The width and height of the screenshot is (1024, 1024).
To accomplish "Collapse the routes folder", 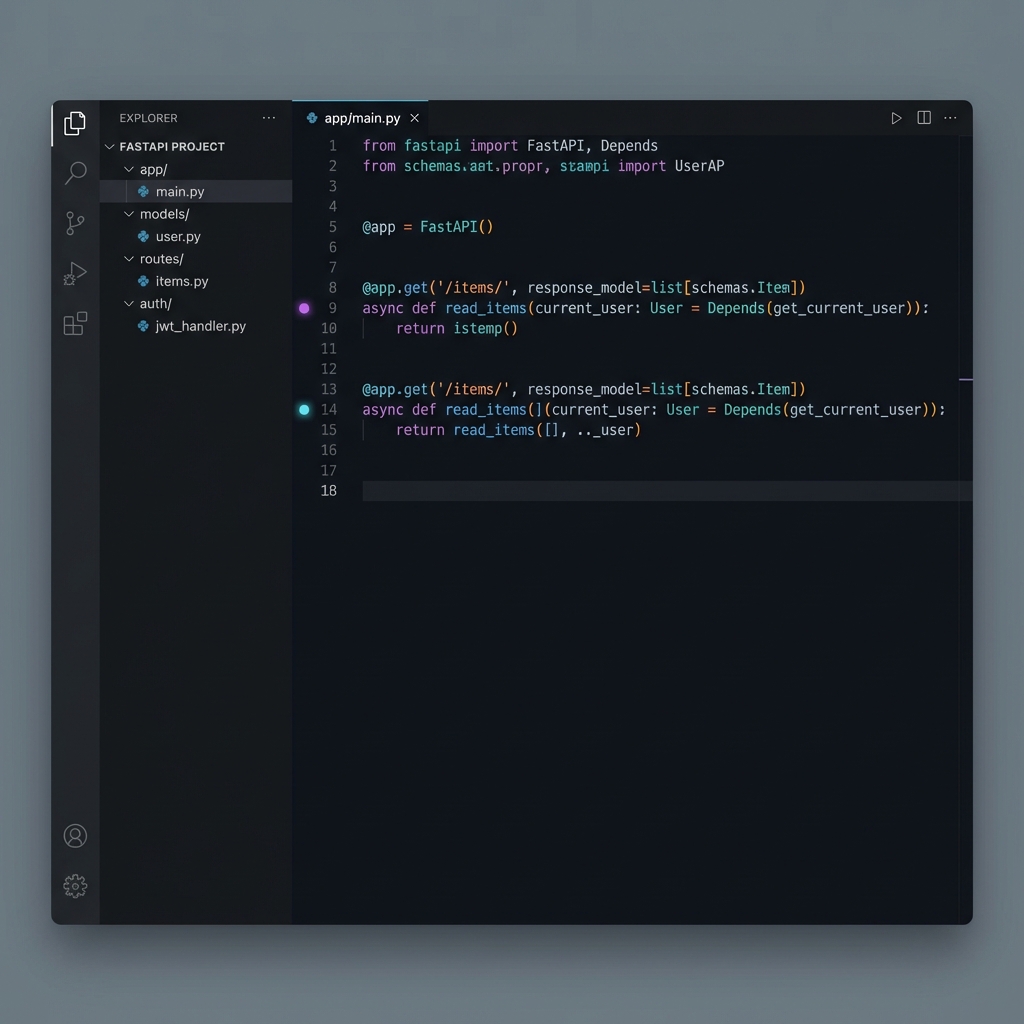I will (129, 258).
